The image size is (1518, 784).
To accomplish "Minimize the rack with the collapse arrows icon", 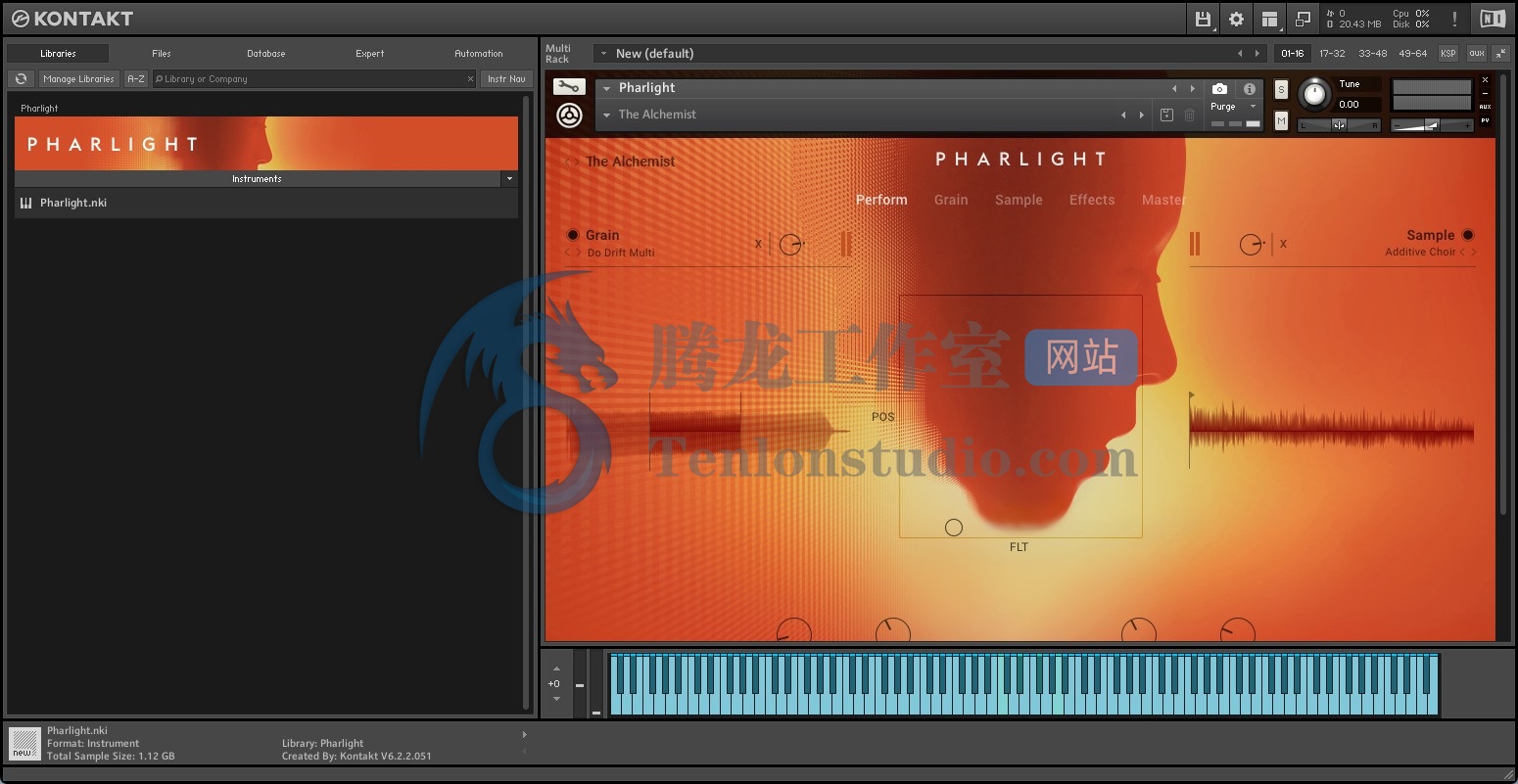I will [x=1502, y=54].
